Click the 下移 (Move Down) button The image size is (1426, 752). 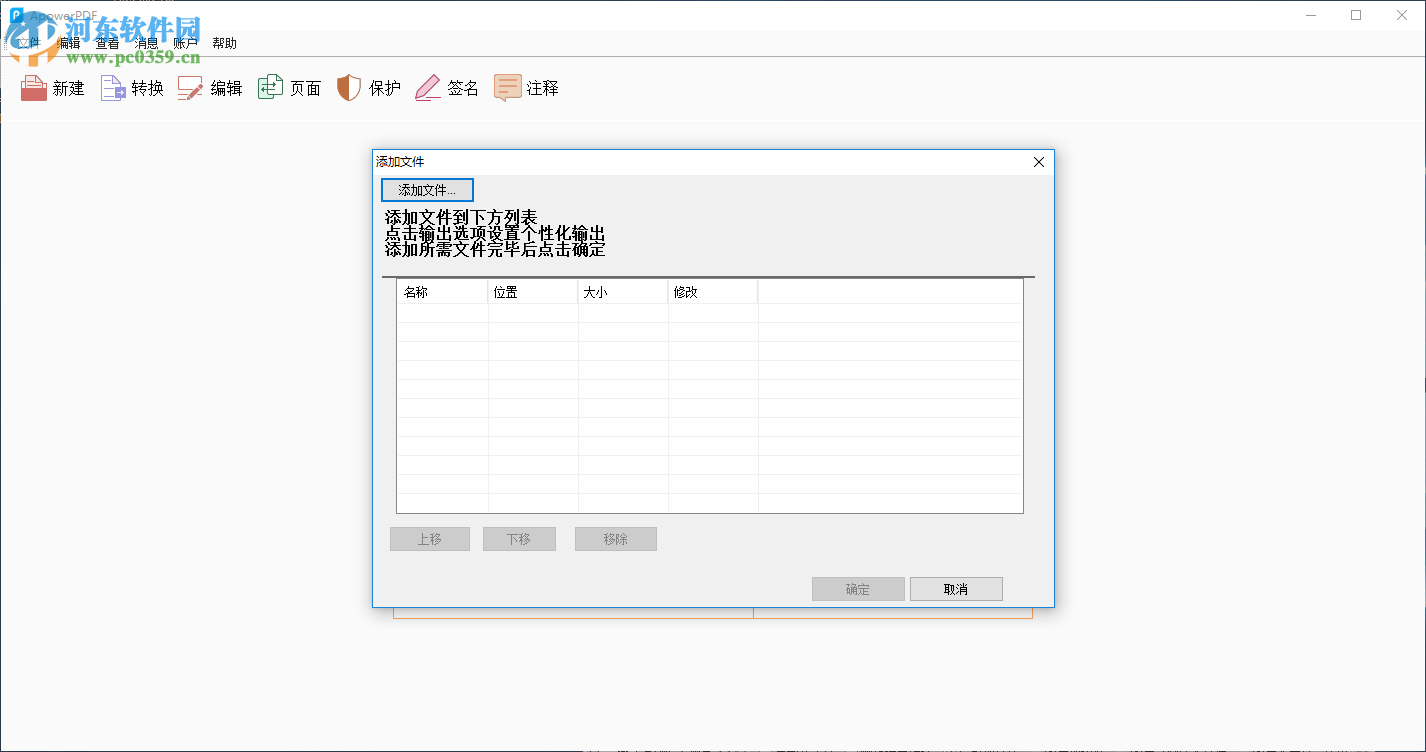pyautogui.click(x=519, y=538)
